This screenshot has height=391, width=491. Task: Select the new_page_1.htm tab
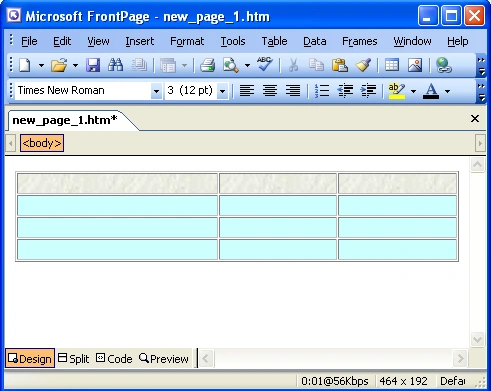click(x=65, y=120)
